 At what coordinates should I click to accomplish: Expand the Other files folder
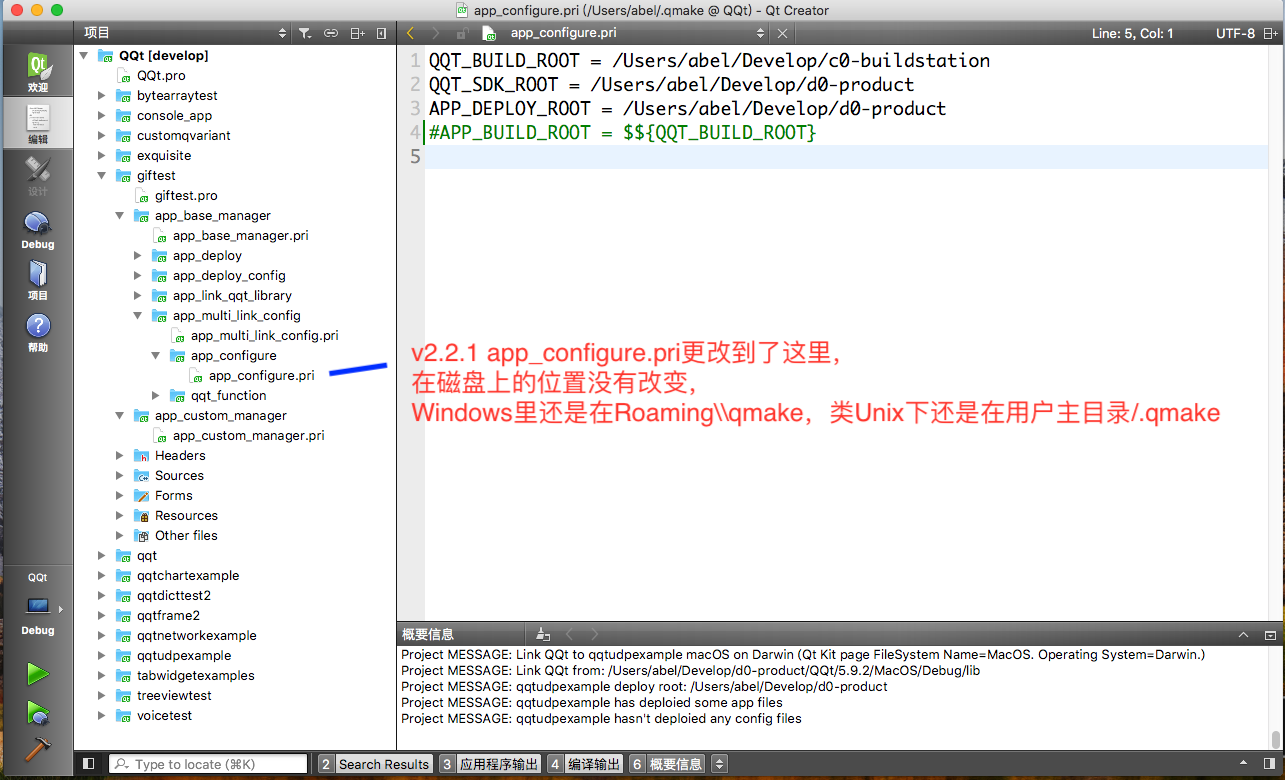point(120,536)
